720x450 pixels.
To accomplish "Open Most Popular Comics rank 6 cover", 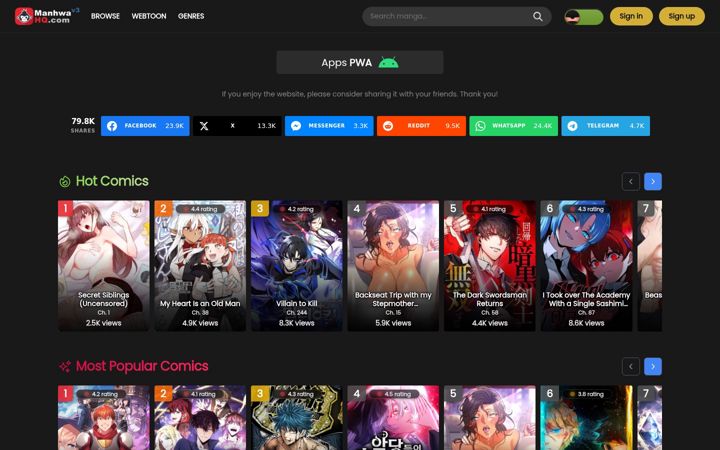I will pyautogui.click(x=586, y=417).
